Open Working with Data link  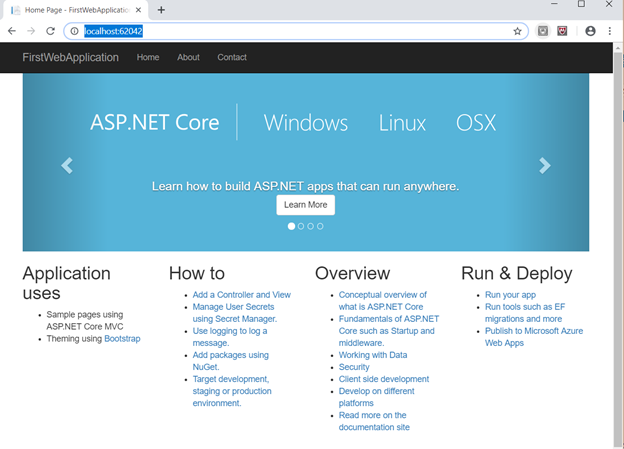pos(373,355)
